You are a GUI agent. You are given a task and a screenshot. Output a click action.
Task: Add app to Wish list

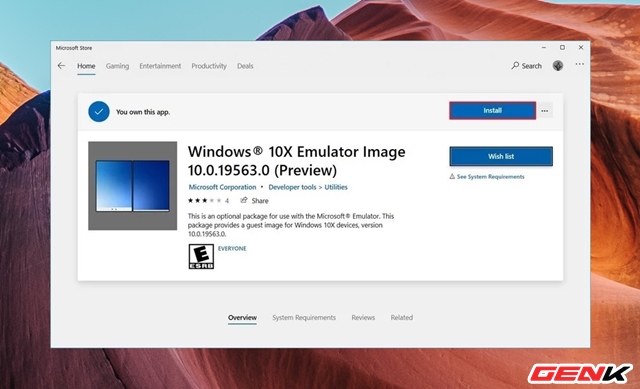[x=501, y=156]
